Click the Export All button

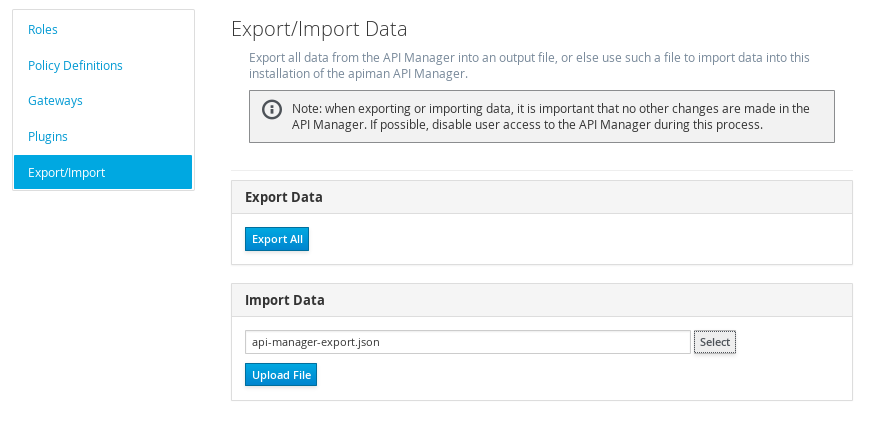(x=277, y=239)
